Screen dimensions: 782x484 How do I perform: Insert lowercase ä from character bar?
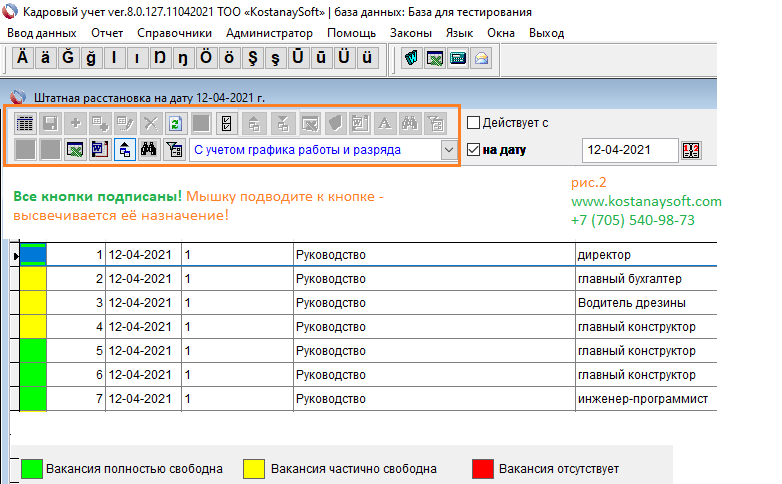point(45,58)
